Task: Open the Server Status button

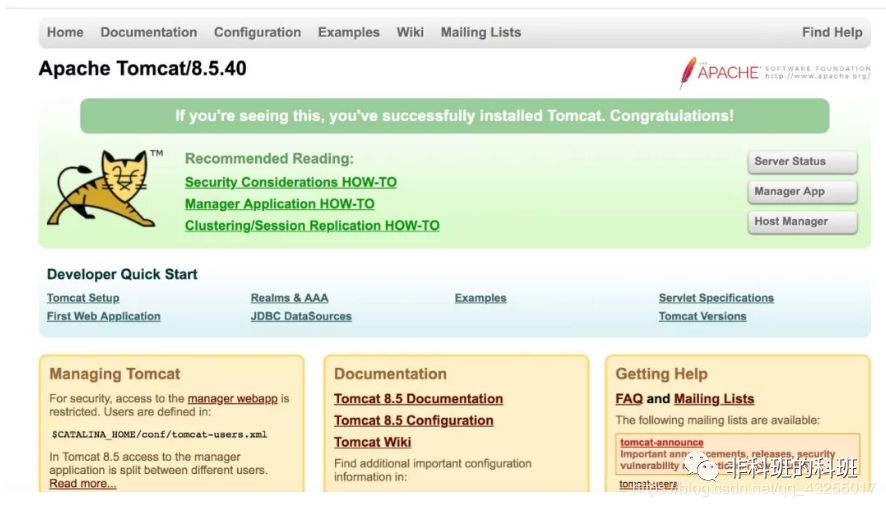Action: coord(802,162)
